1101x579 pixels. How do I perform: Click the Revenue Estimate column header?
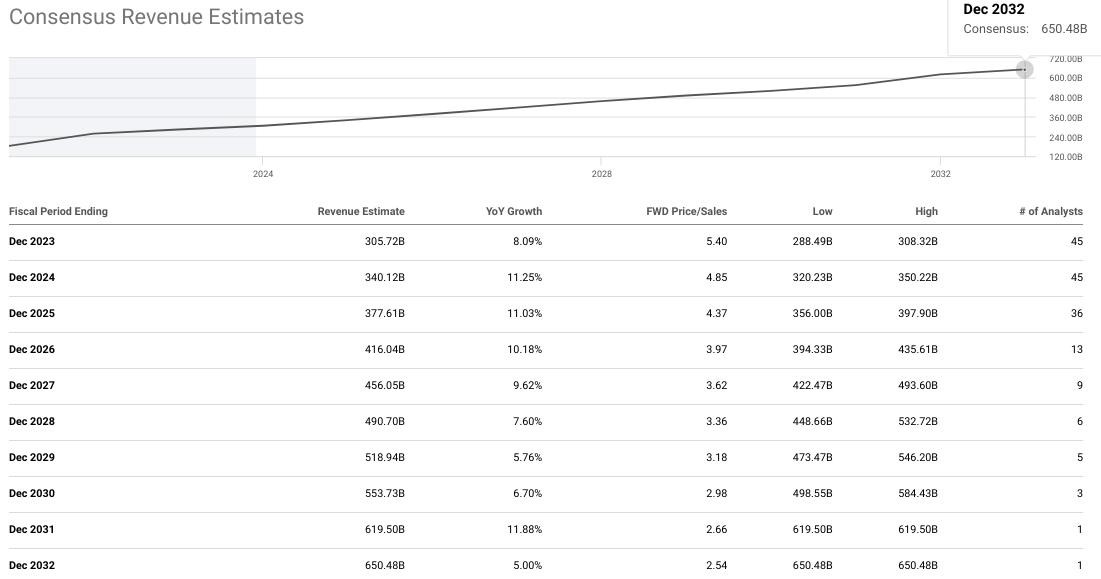pos(361,212)
